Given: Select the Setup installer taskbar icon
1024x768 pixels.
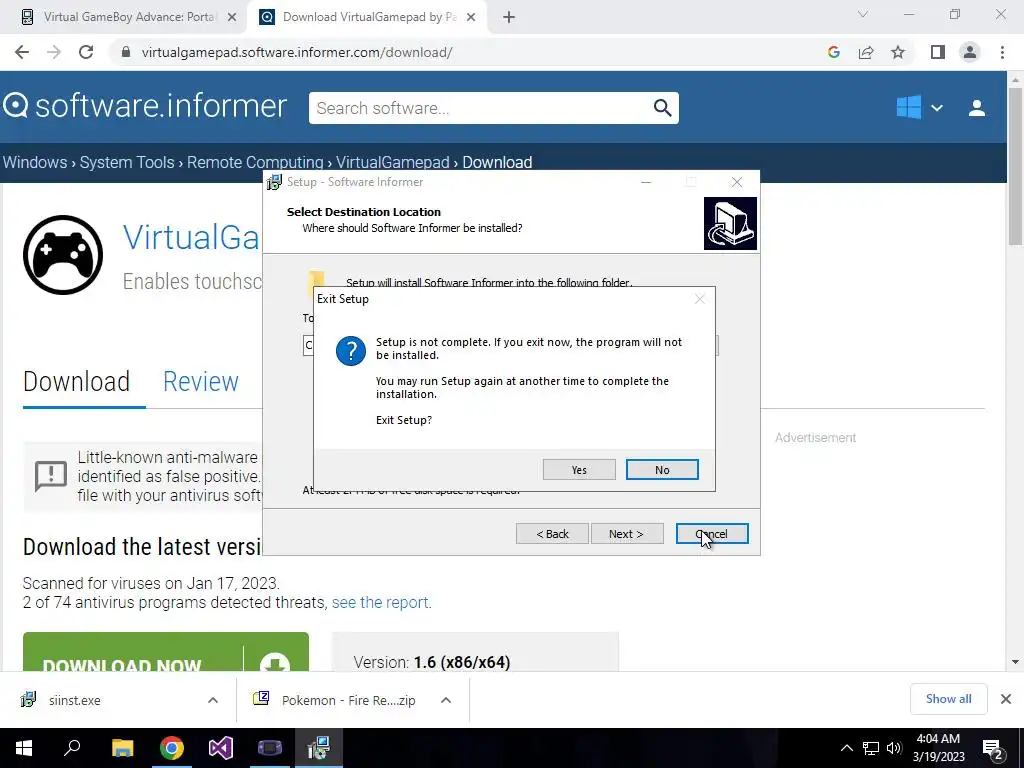Looking at the screenshot, I should [x=319, y=748].
